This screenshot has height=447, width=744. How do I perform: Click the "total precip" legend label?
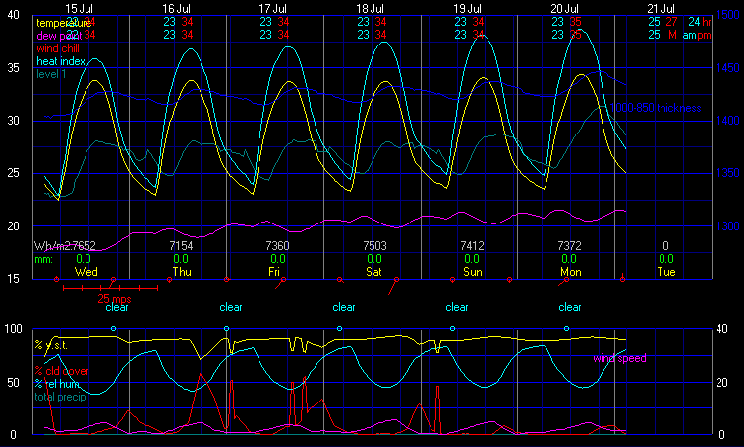[60, 397]
